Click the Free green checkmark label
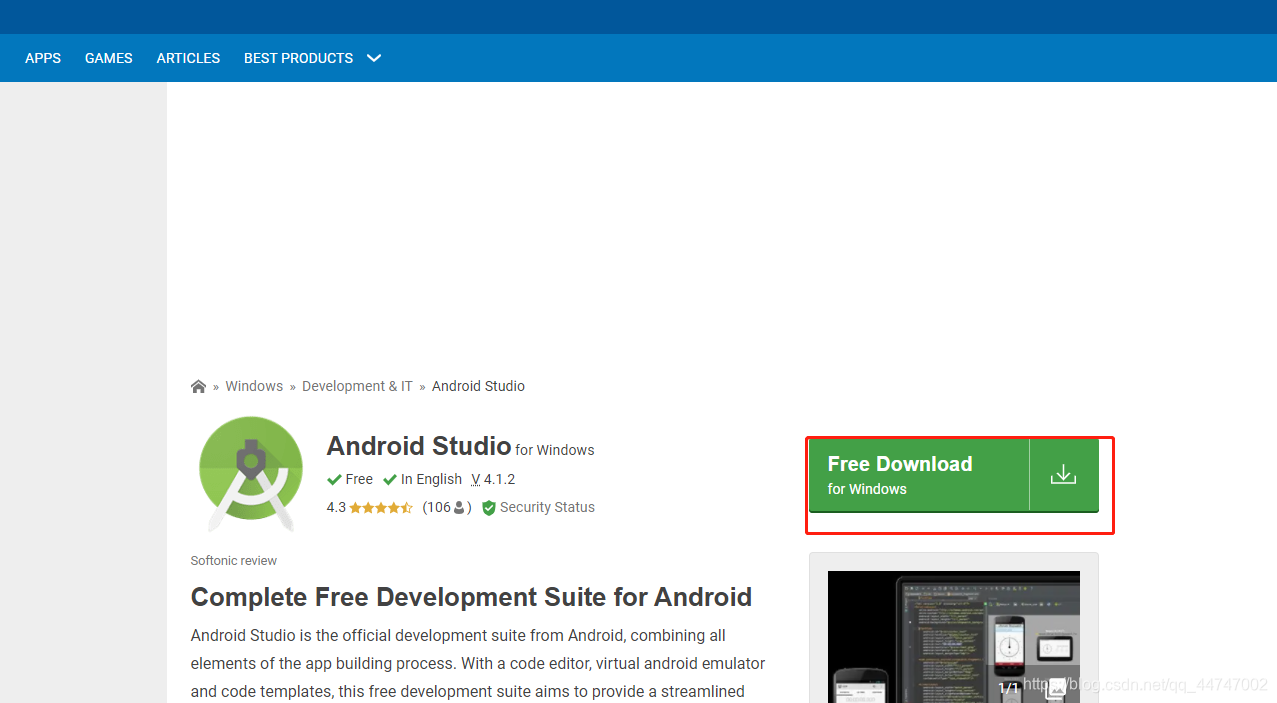The height and width of the screenshot is (703, 1277). click(350, 479)
